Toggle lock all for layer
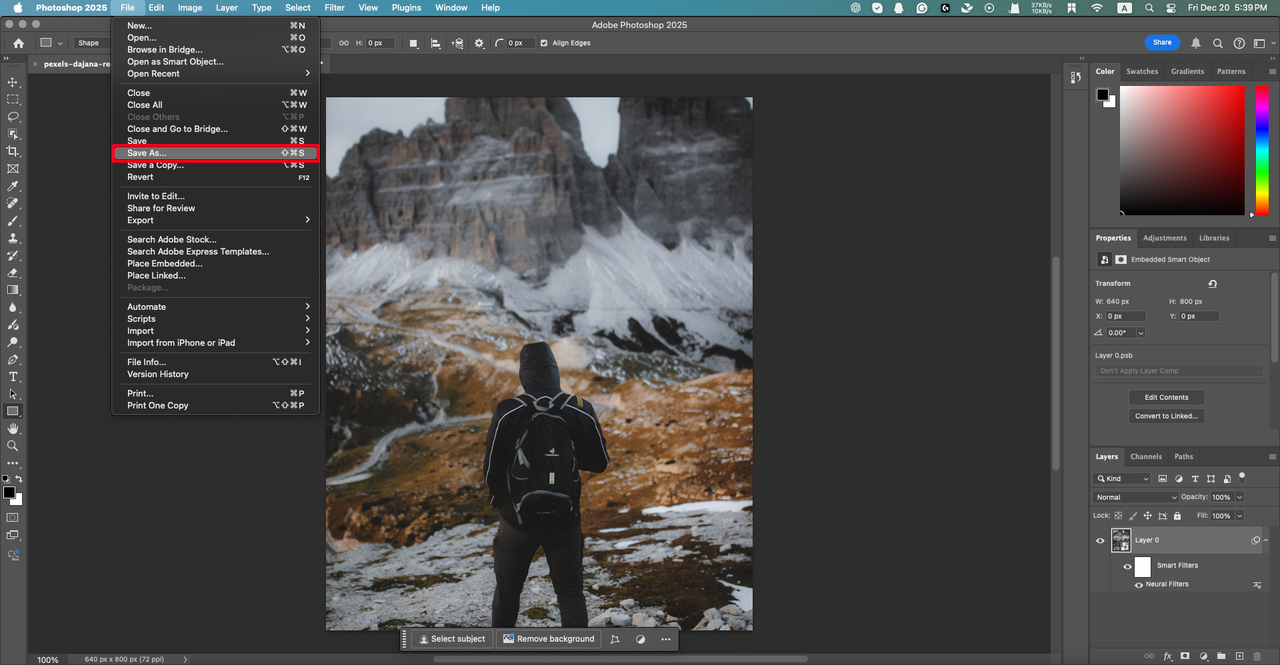The image size is (1280, 665). 1177,516
